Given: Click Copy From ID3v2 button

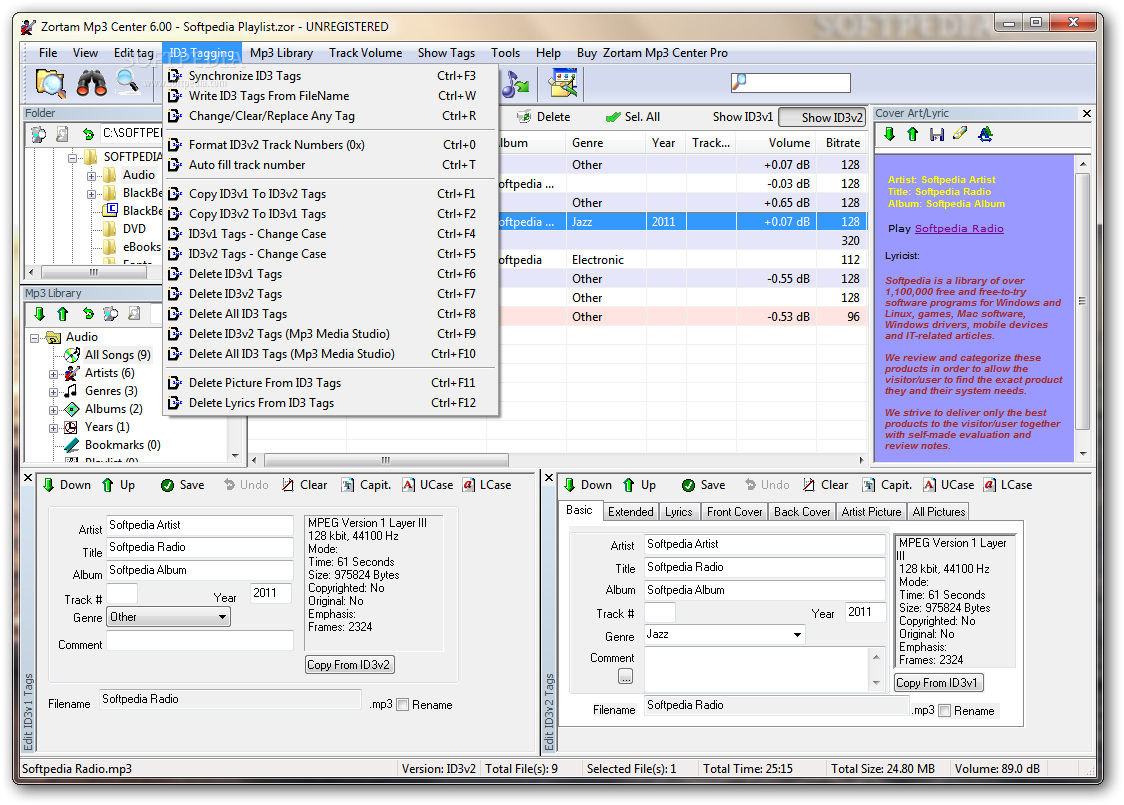Looking at the screenshot, I should coord(349,665).
